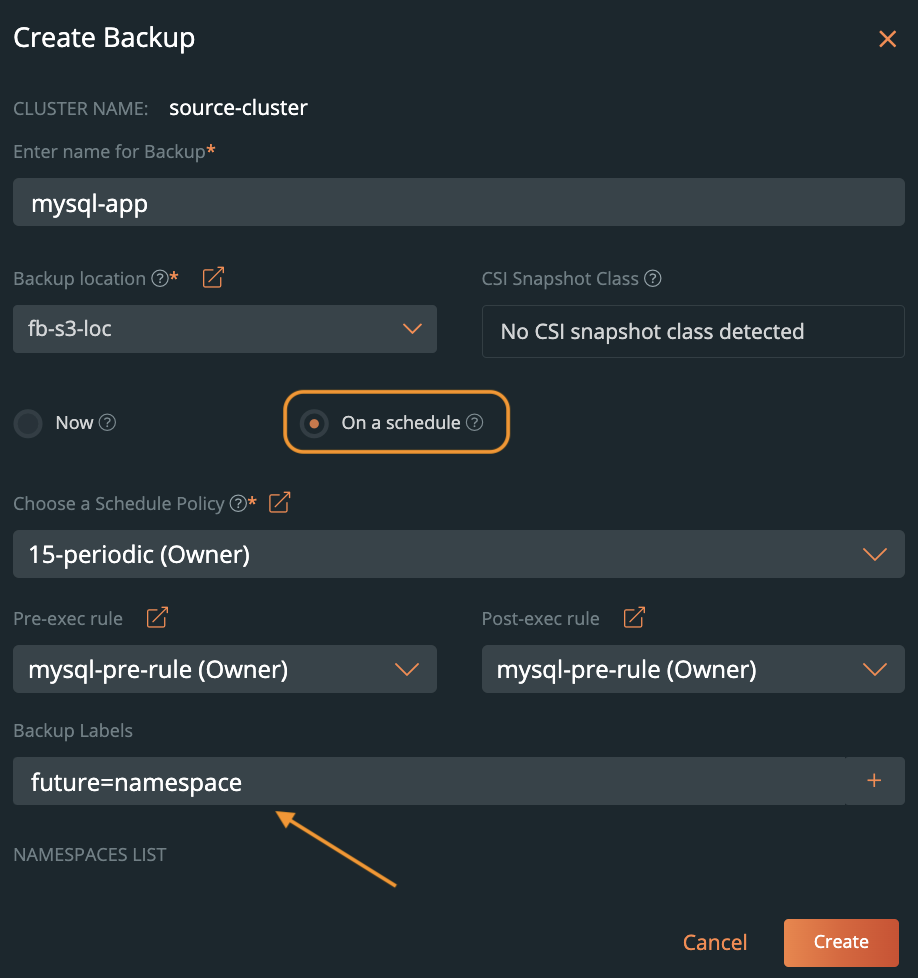The height and width of the screenshot is (978, 918).
Task: Open the Pre-exec rule external link icon
Action: 157,618
